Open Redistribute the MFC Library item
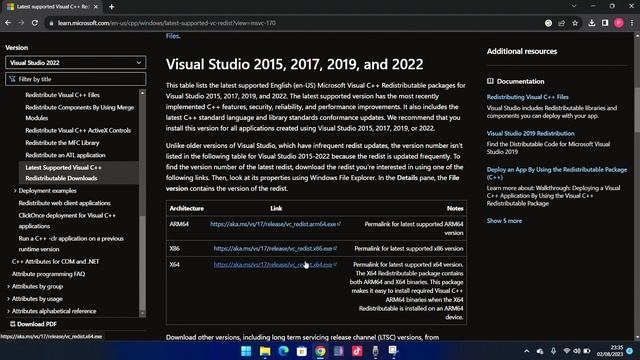Viewport: 640px width, 360px height. [x=62, y=143]
